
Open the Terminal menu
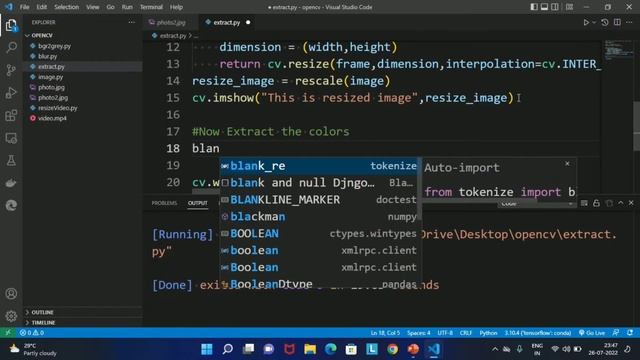(151, 7)
